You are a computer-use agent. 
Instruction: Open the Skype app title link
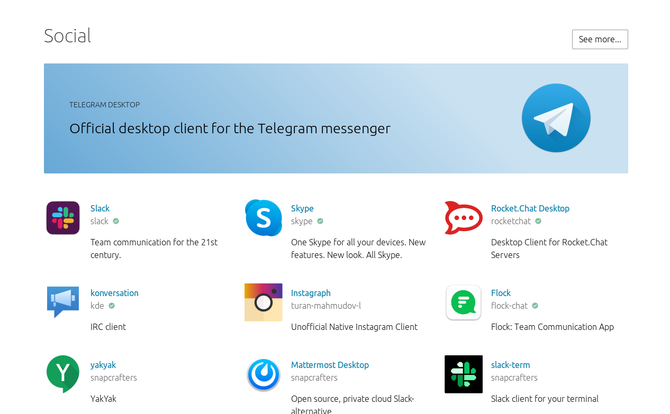tap(302, 208)
